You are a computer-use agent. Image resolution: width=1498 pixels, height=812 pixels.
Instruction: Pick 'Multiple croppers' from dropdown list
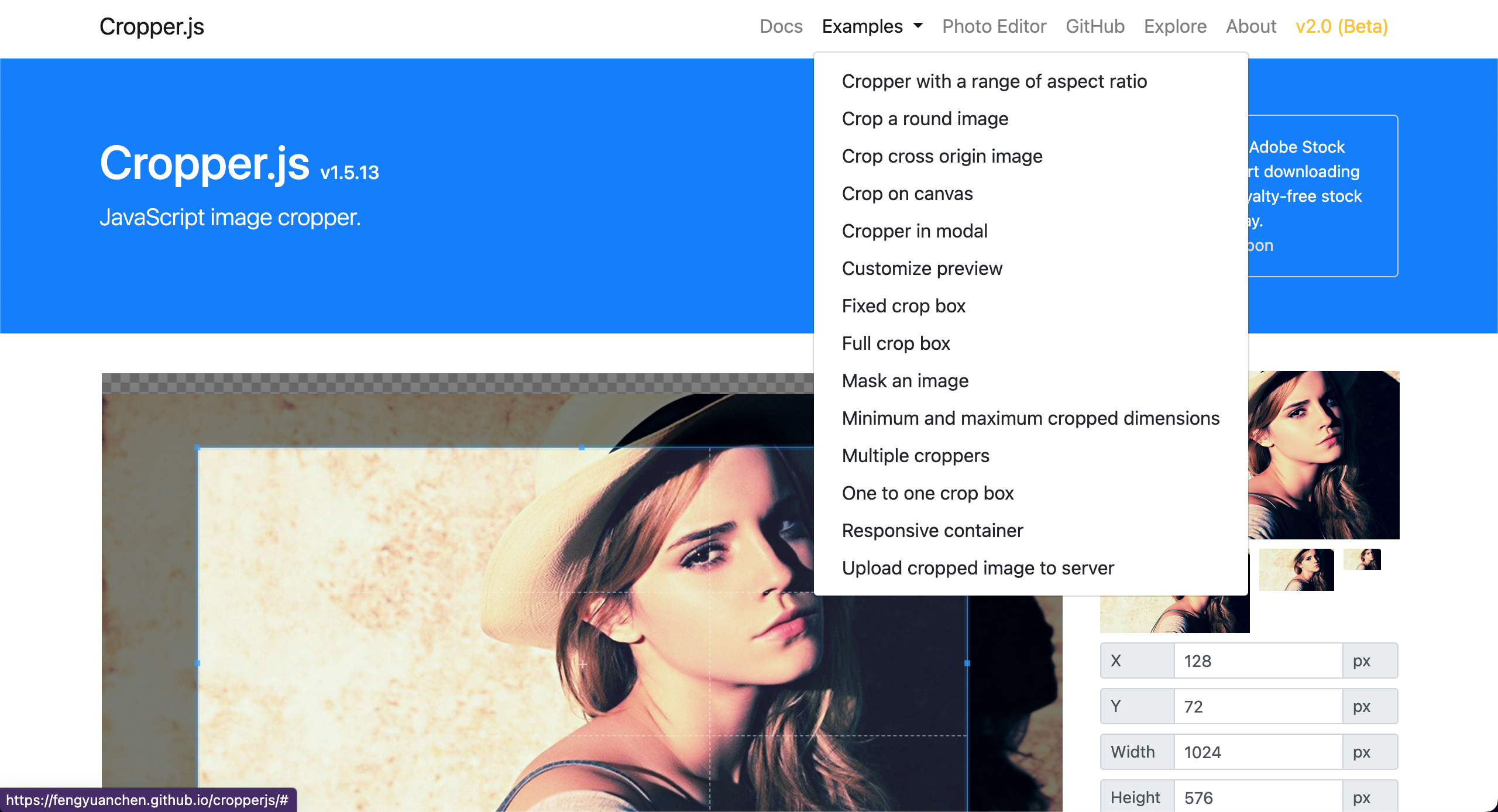[915, 456]
